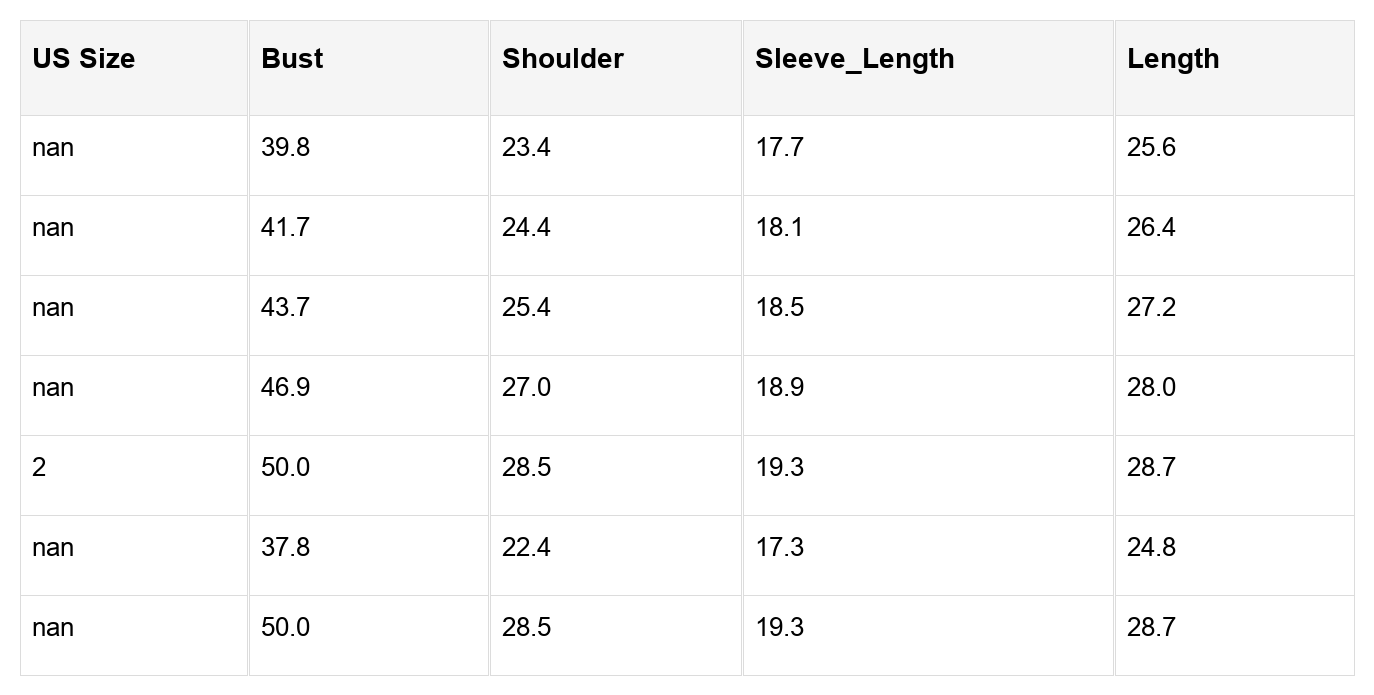Click the Sleeve_Length value 17.3
This screenshot has height=695, width=1374.
[779, 548]
